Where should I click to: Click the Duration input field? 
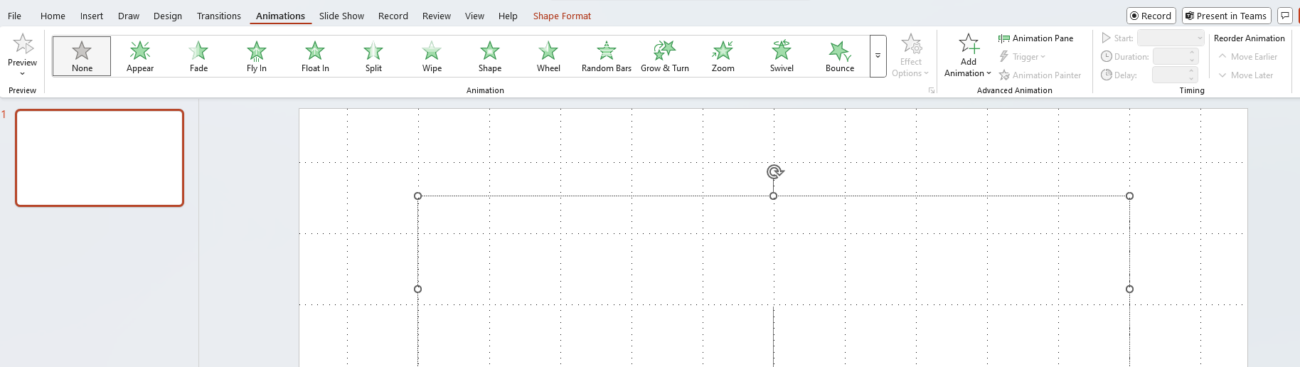(1175, 57)
